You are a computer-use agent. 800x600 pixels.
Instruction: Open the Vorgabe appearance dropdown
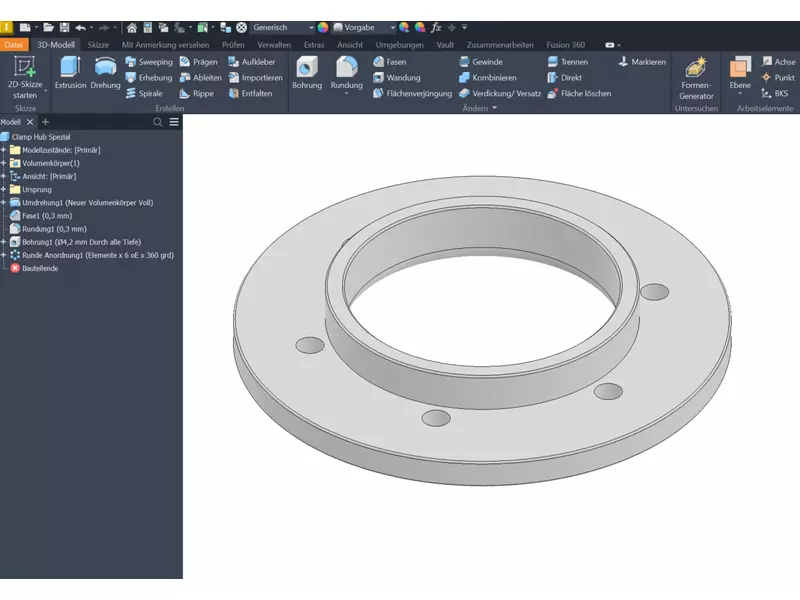pos(391,27)
